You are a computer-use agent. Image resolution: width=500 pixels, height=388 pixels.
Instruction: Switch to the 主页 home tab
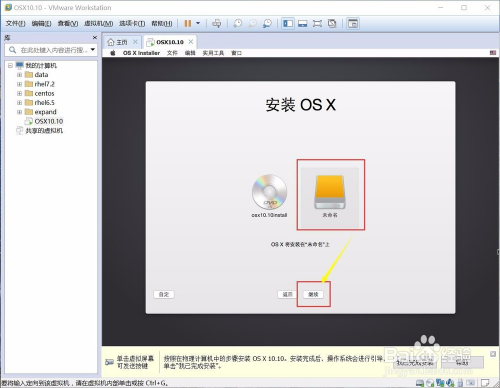[117, 42]
